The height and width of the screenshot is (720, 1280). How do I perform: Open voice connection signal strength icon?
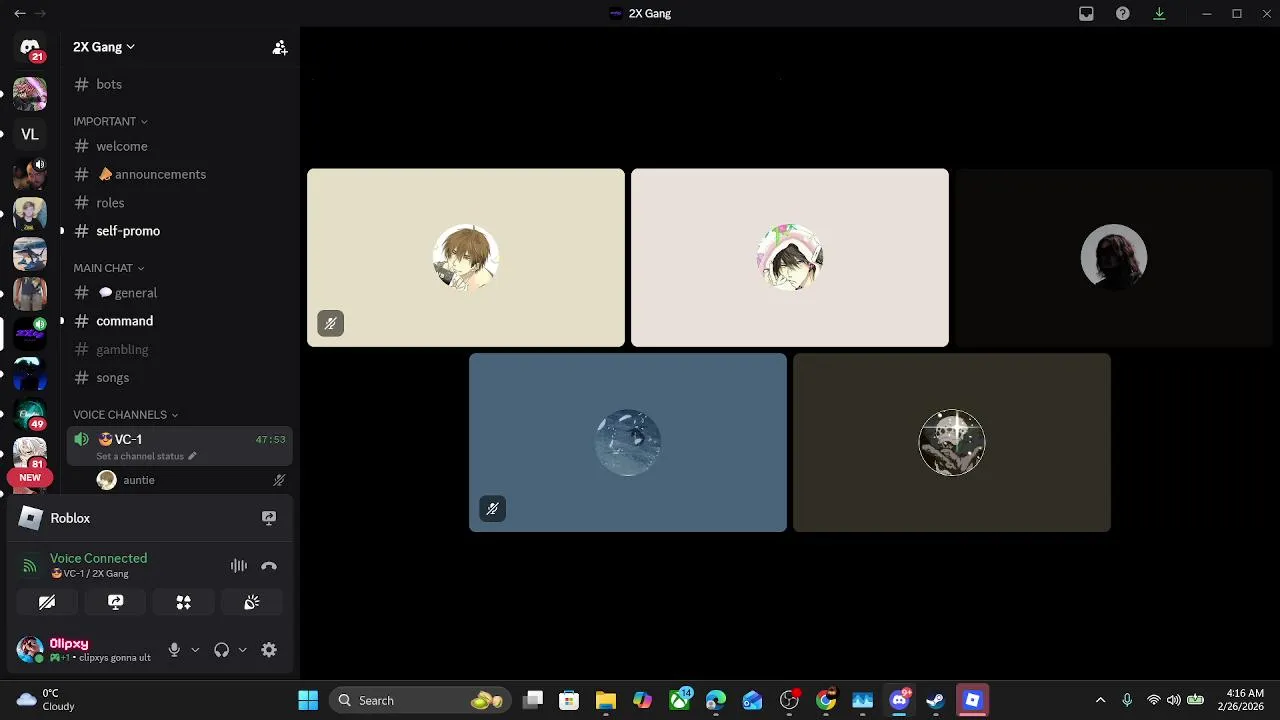(30, 566)
